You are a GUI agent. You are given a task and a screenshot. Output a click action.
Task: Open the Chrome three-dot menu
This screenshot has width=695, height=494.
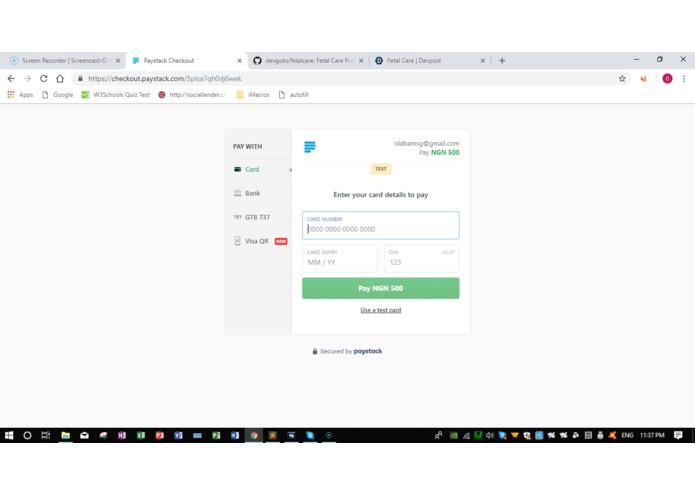684,78
